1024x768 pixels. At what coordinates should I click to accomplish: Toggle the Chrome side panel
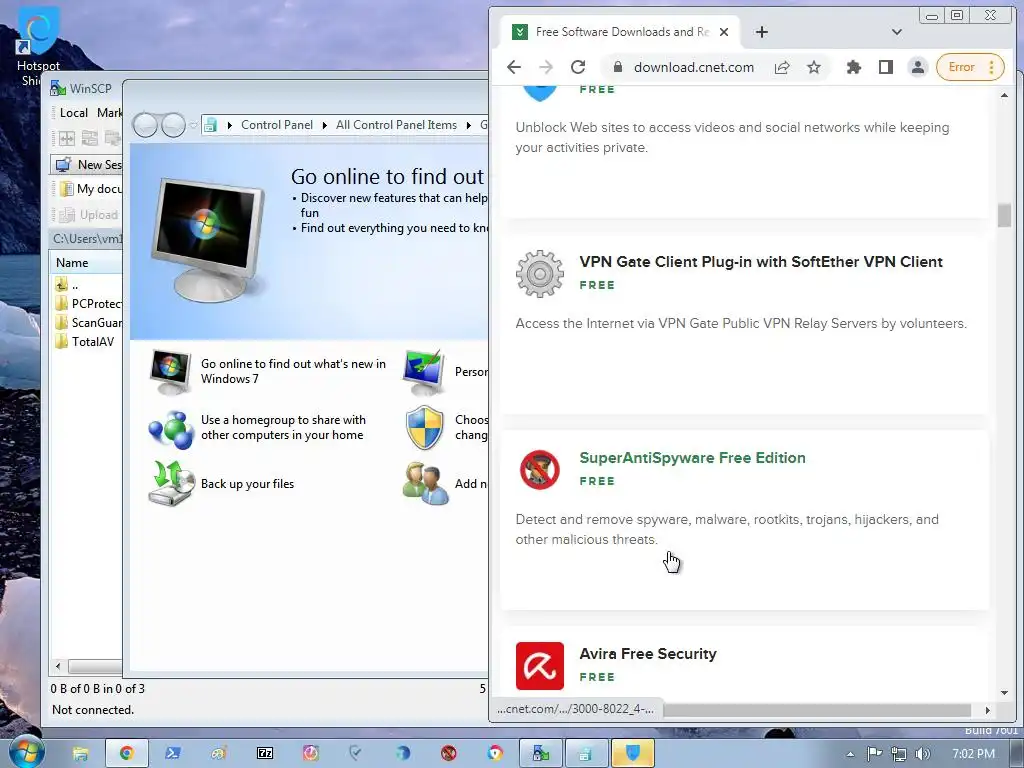[886, 67]
